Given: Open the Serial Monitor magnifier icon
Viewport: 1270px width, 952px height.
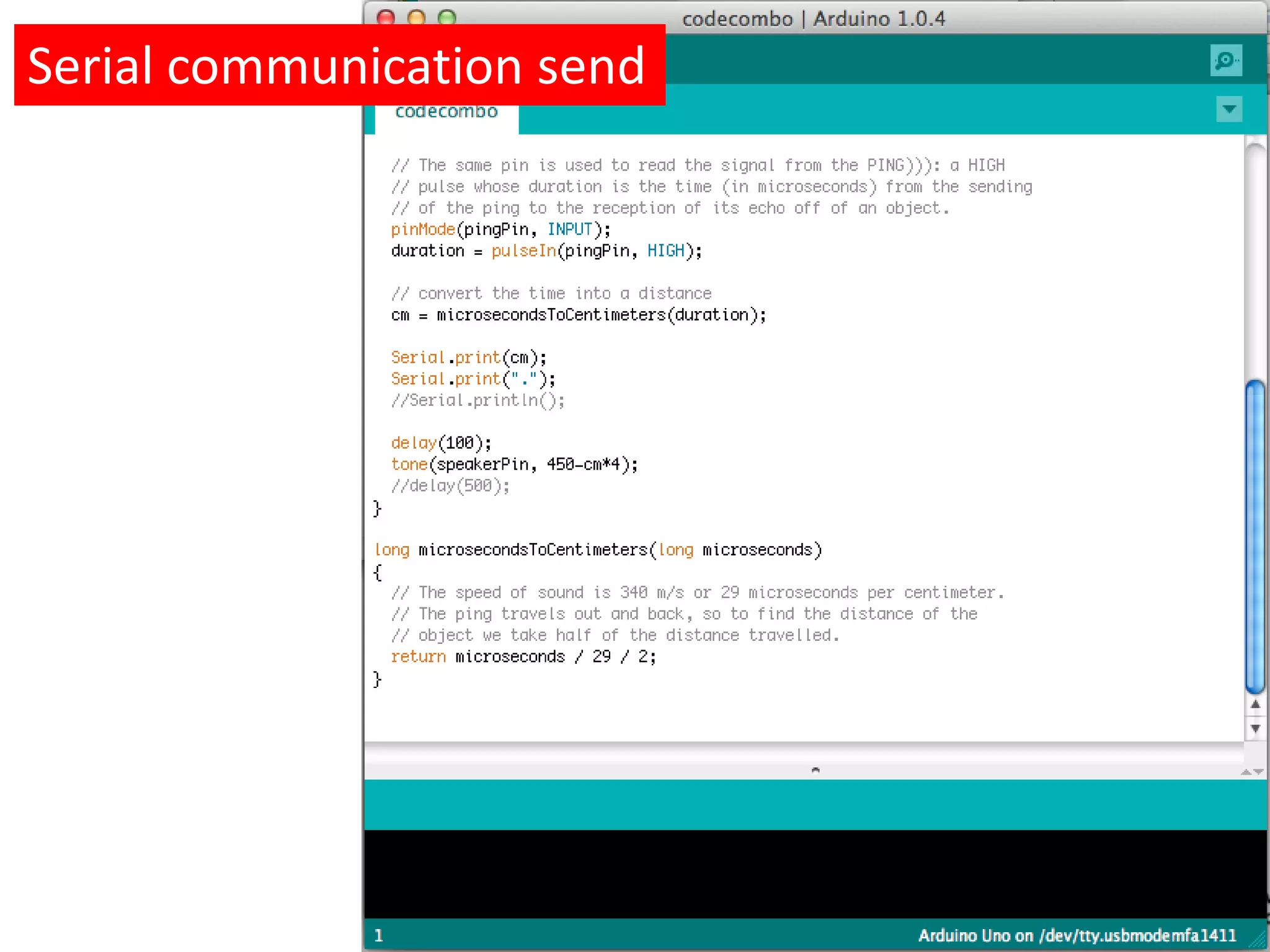Looking at the screenshot, I should coord(1226,60).
